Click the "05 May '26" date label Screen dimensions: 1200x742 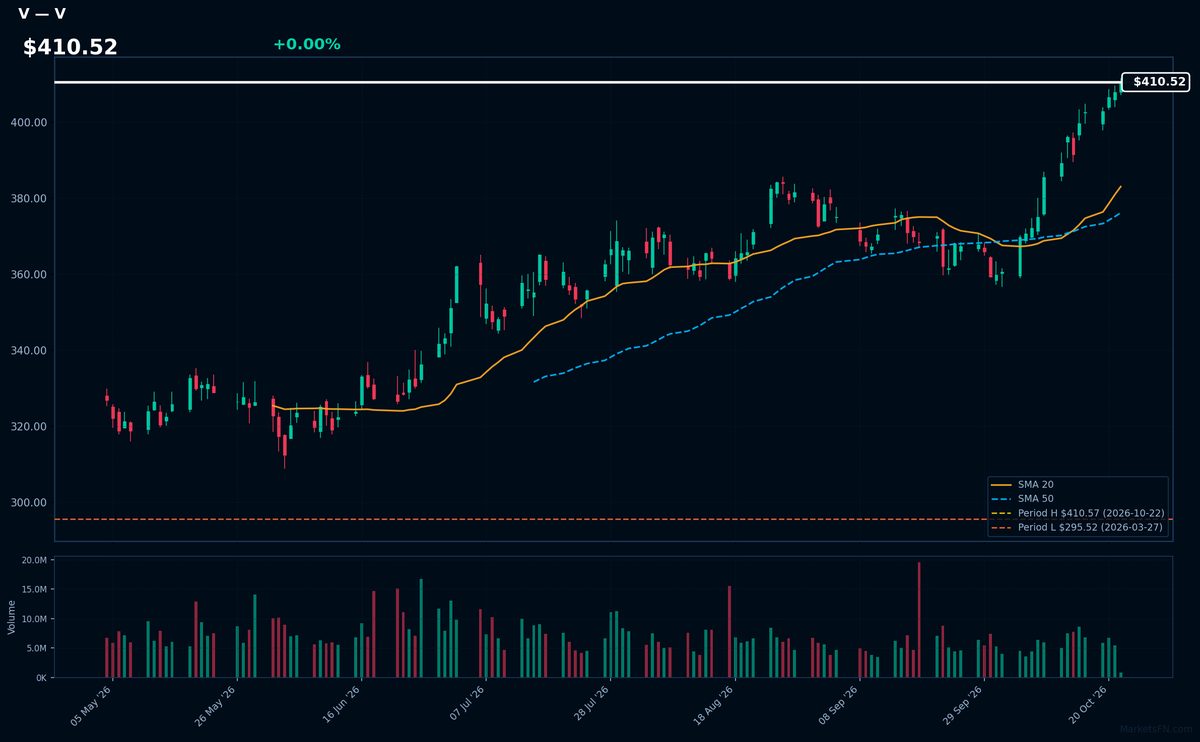tap(91, 706)
